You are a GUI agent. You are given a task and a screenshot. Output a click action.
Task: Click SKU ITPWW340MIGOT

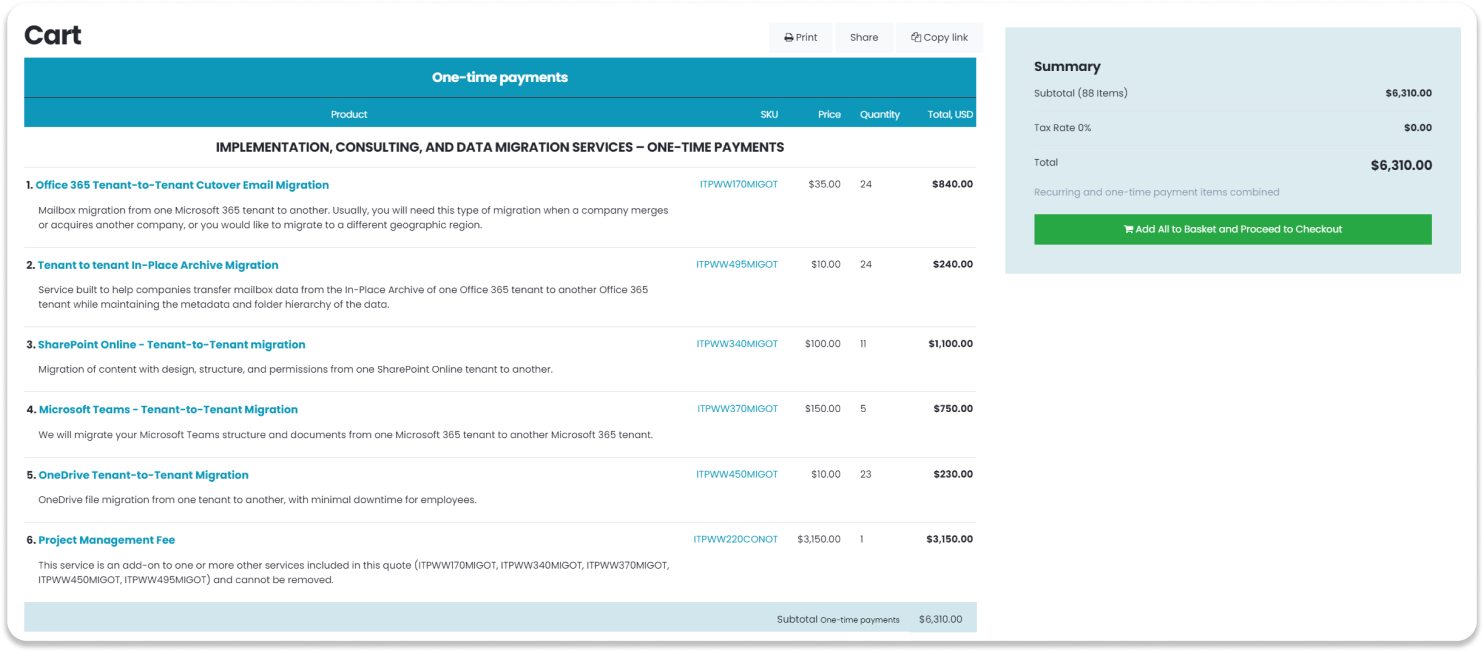coord(737,343)
